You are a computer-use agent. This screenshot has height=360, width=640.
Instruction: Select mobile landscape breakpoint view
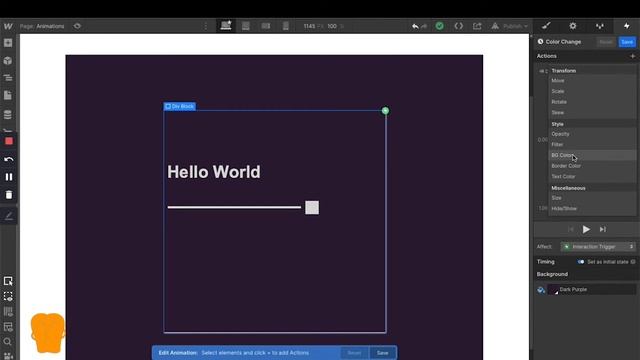[266, 26]
